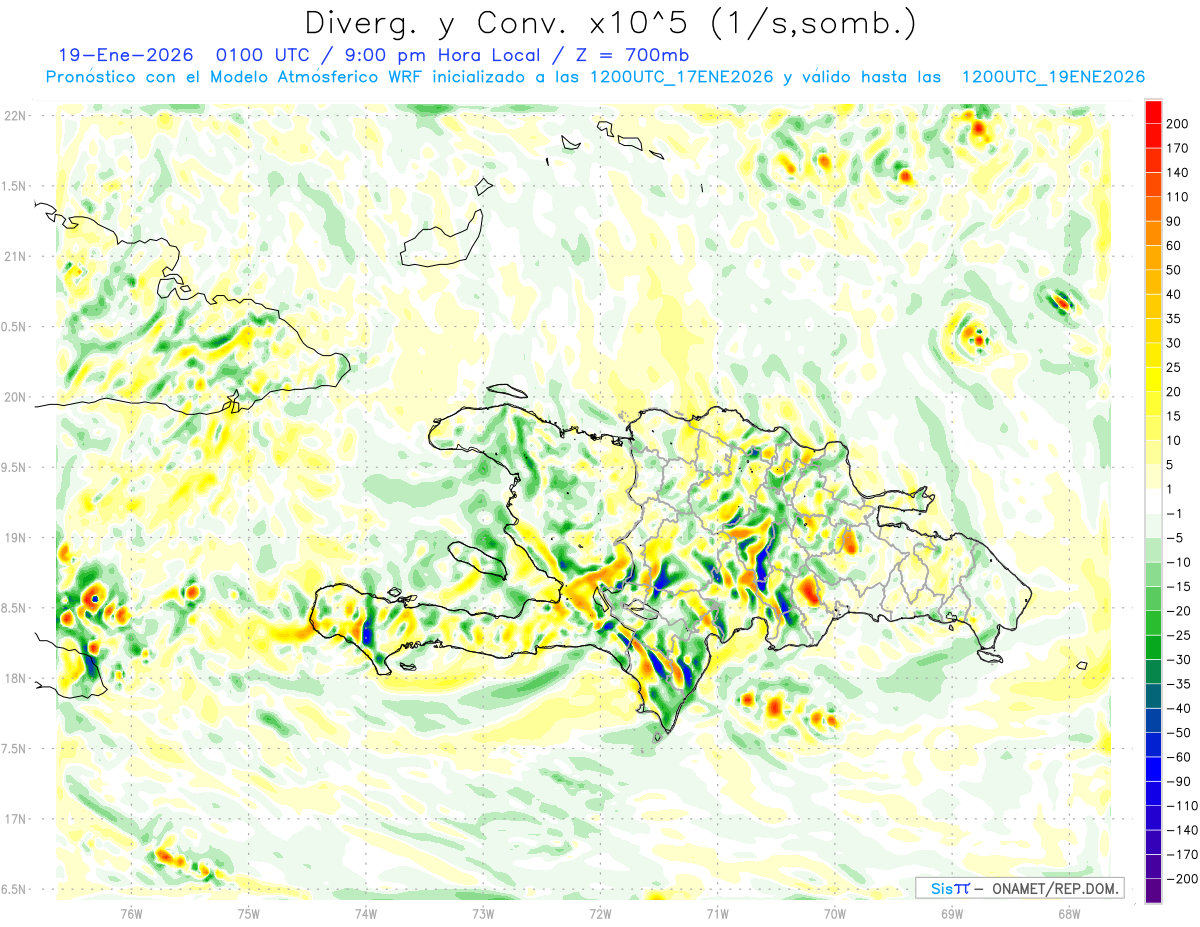Pick the white colorbar segment between 1 and -1

tap(1154, 501)
